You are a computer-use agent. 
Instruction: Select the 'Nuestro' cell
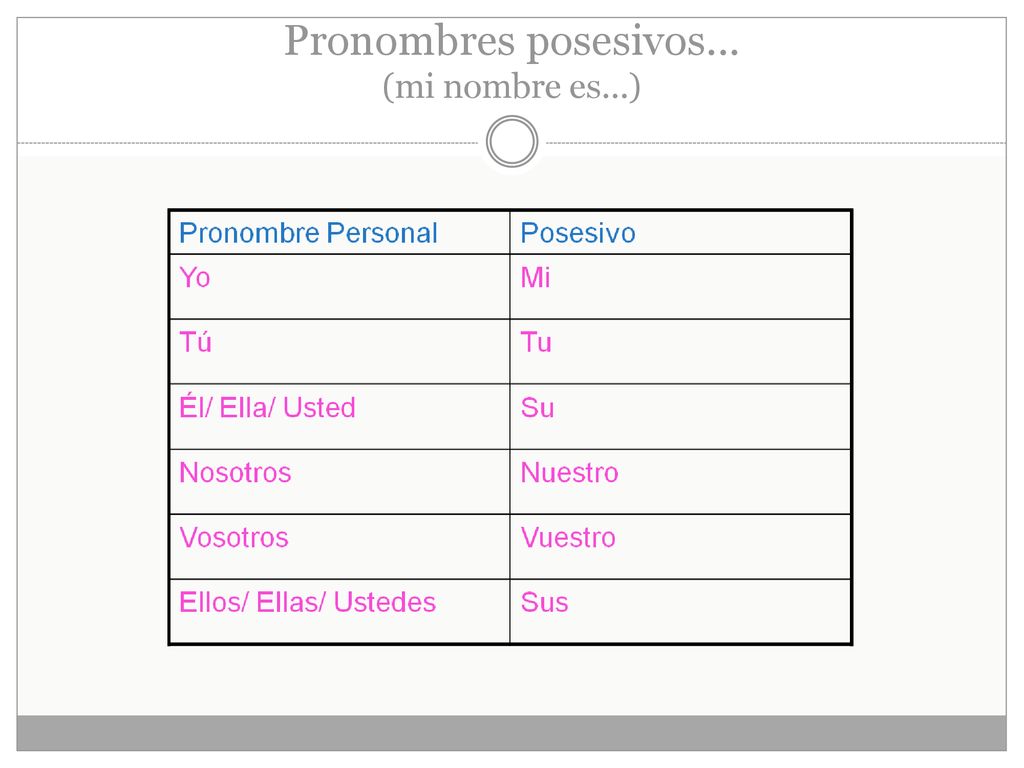coord(680,481)
